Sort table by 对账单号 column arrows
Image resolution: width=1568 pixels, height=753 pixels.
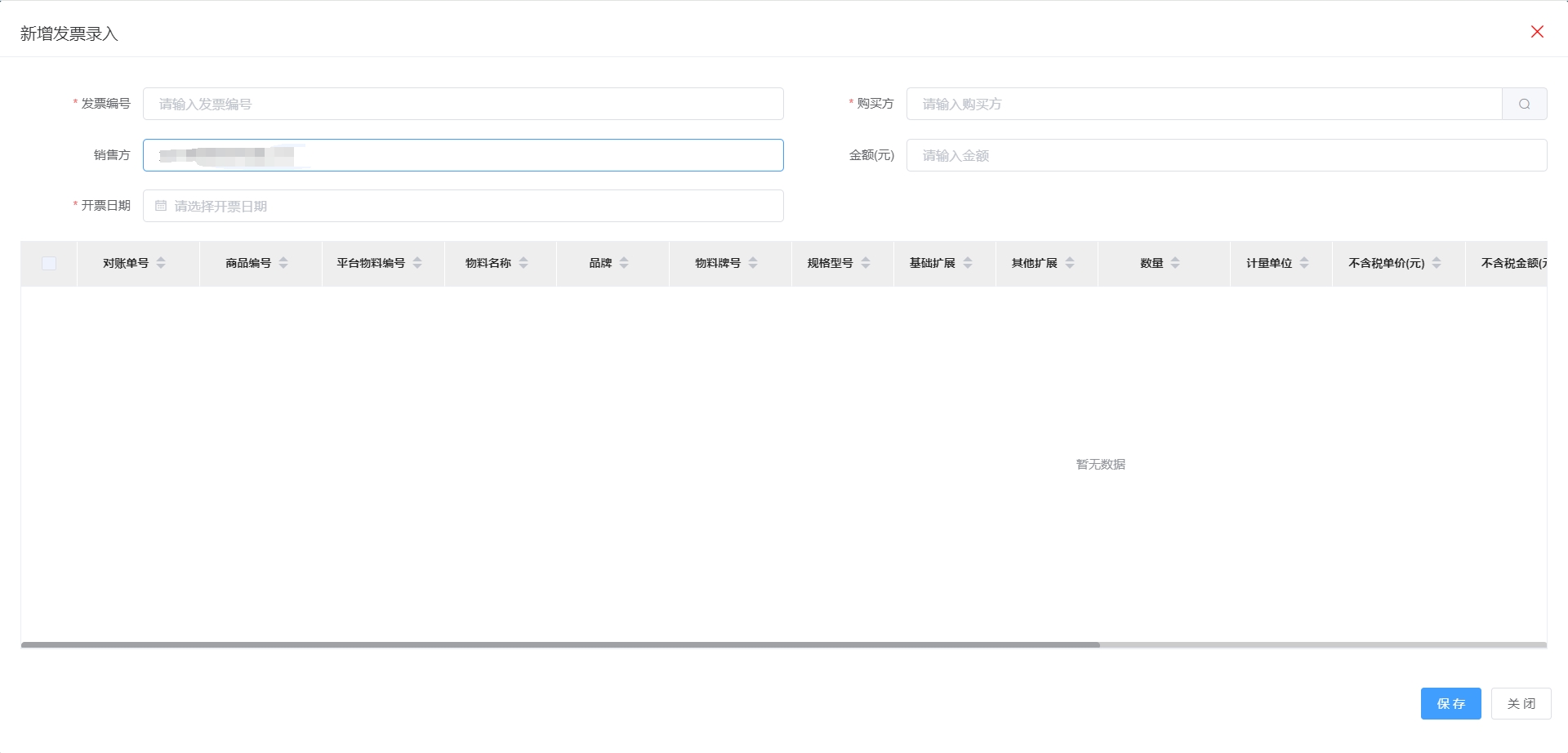[161, 263]
